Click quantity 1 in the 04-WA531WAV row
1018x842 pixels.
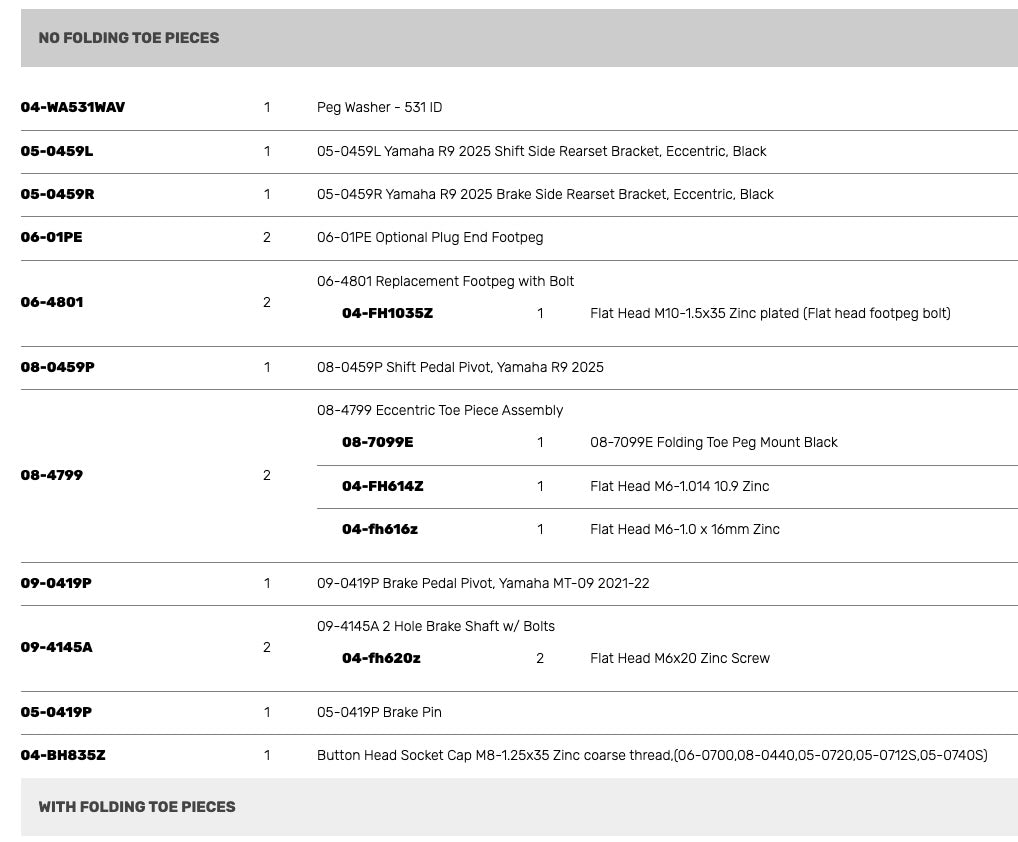[x=267, y=107]
